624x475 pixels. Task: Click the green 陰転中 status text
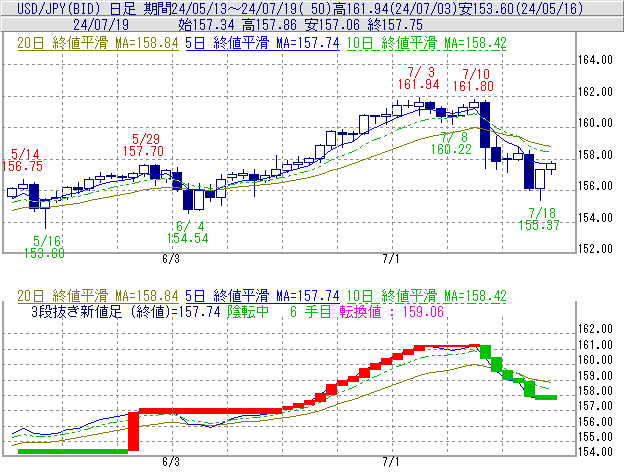tap(248, 312)
